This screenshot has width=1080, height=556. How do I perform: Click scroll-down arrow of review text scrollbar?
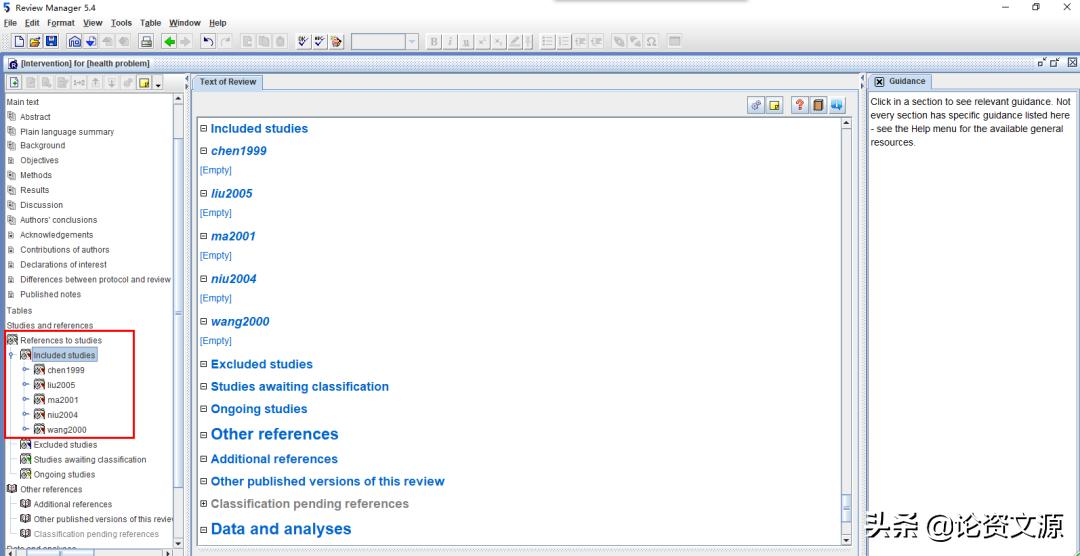pos(847,540)
